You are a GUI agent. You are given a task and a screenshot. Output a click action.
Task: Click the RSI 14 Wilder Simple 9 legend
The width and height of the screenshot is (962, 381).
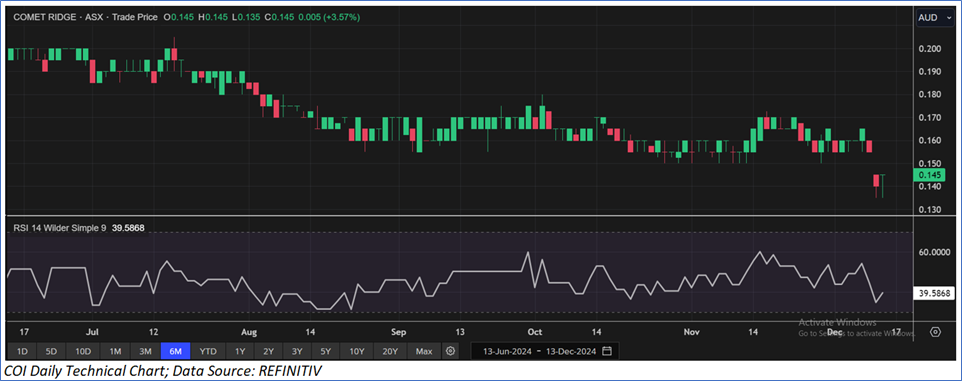pyautogui.click(x=60, y=228)
